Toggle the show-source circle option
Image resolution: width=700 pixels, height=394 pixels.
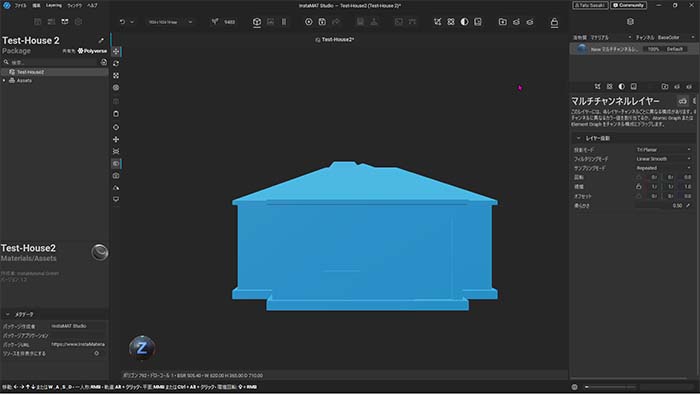[96, 353]
